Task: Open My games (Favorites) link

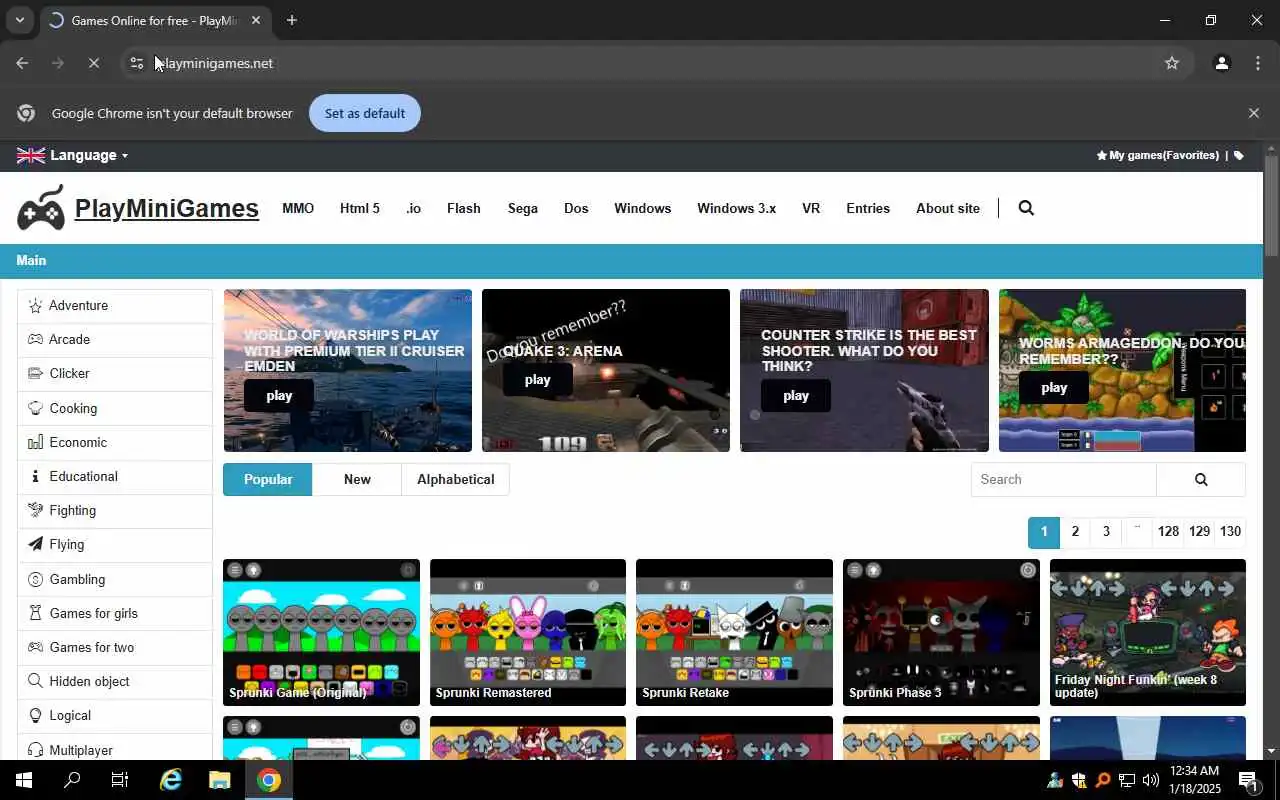Action: pyautogui.click(x=1158, y=155)
